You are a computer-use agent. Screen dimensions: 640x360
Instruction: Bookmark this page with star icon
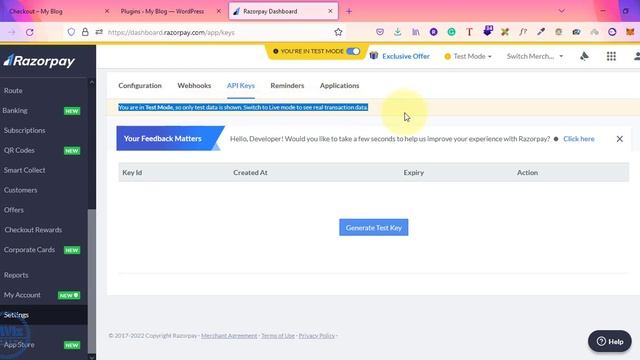pos(338,32)
